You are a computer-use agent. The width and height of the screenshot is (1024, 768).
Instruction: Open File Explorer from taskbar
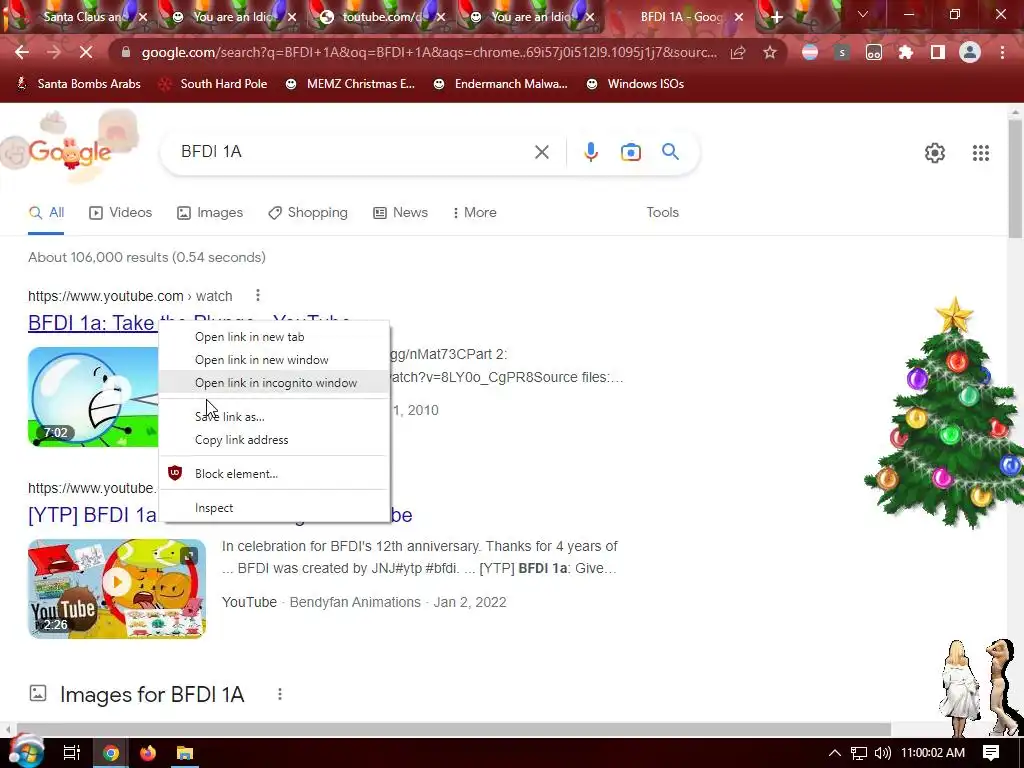[x=185, y=753]
